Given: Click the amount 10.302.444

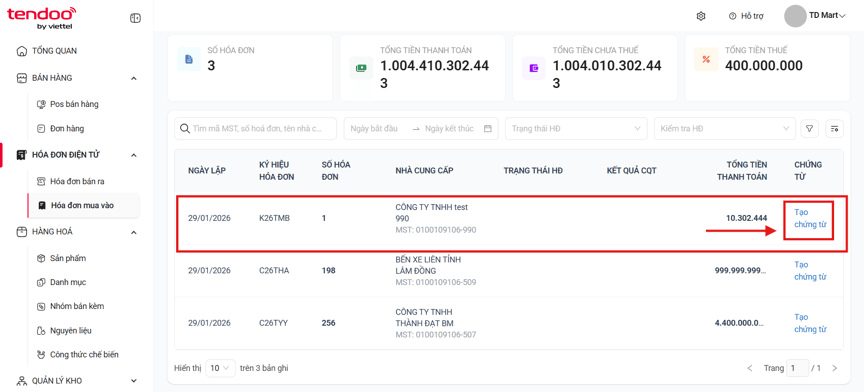Looking at the screenshot, I should (x=747, y=218).
